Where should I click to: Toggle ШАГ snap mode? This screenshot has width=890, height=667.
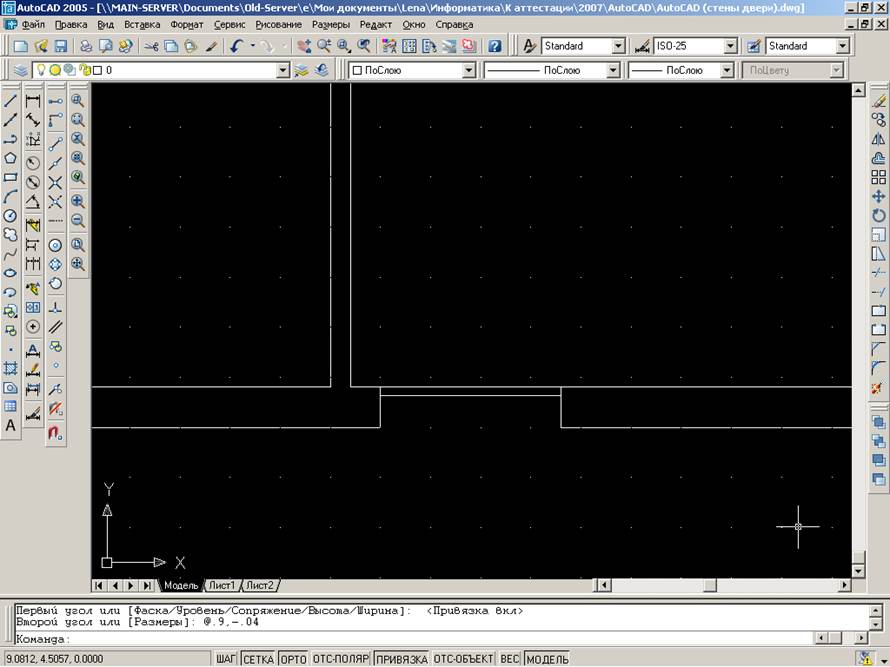pyautogui.click(x=226, y=658)
